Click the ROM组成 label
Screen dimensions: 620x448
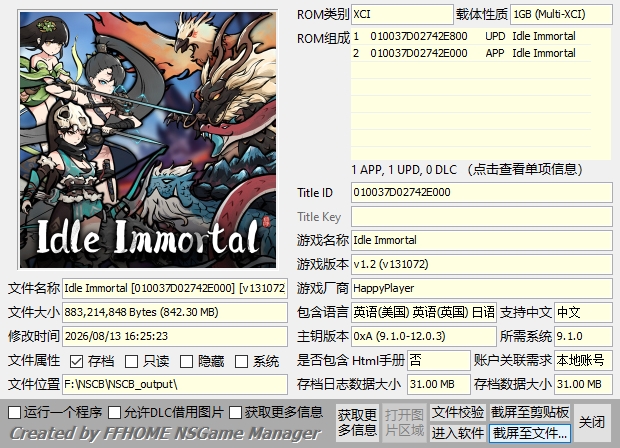pos(323,38)
